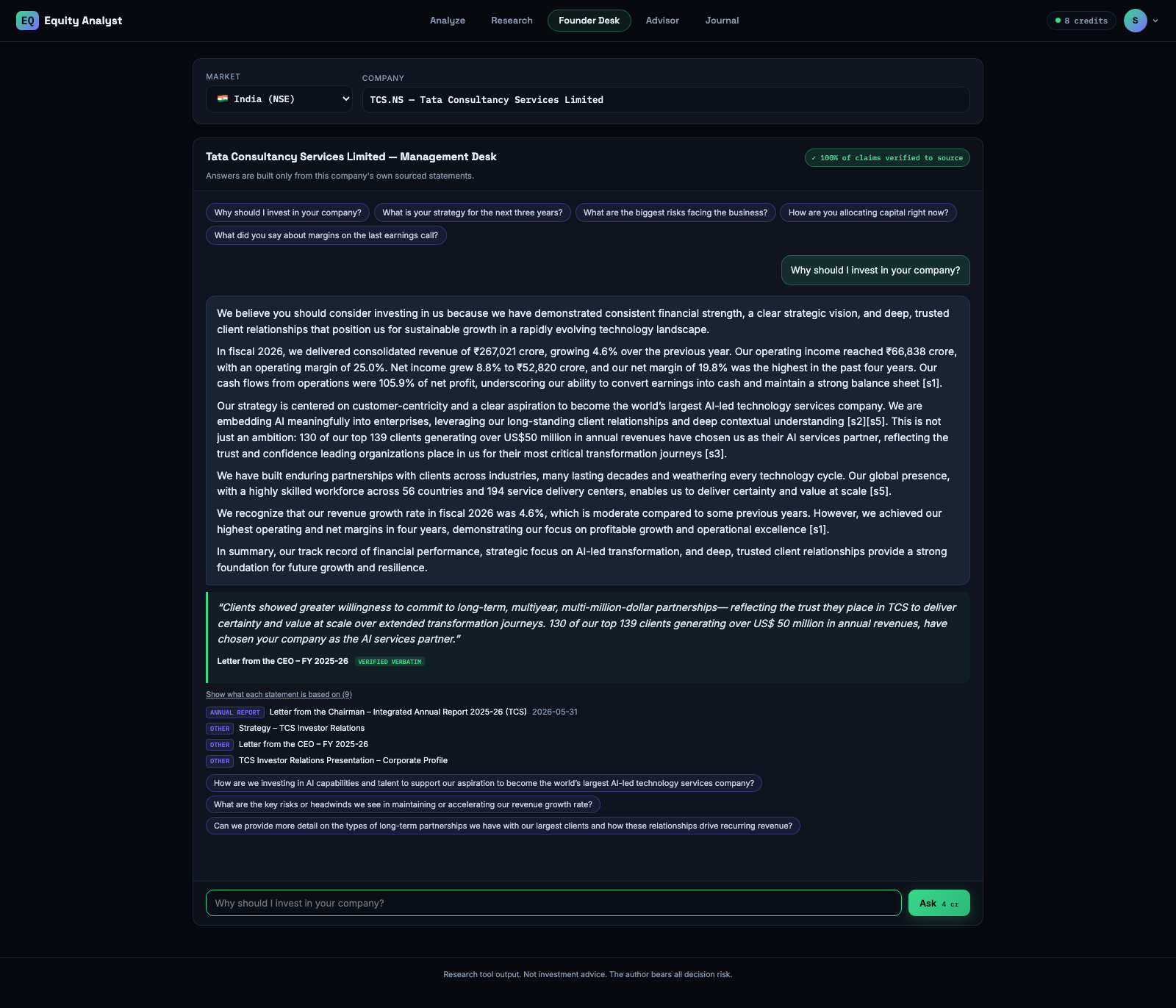Click the Ask button
Viewport: 1176px width, 1008px height.
point(939,903)
